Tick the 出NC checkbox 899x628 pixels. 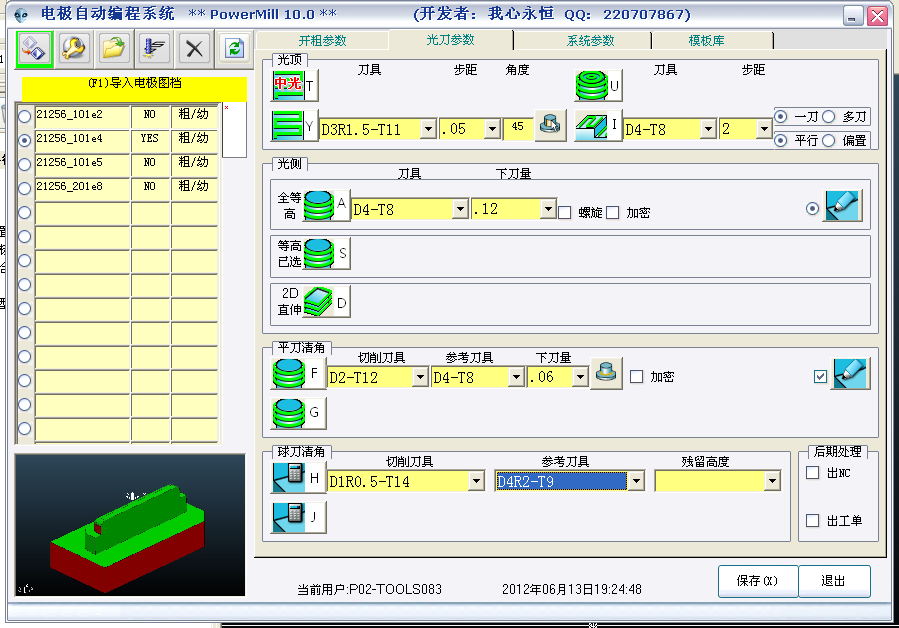click(812, 473)
